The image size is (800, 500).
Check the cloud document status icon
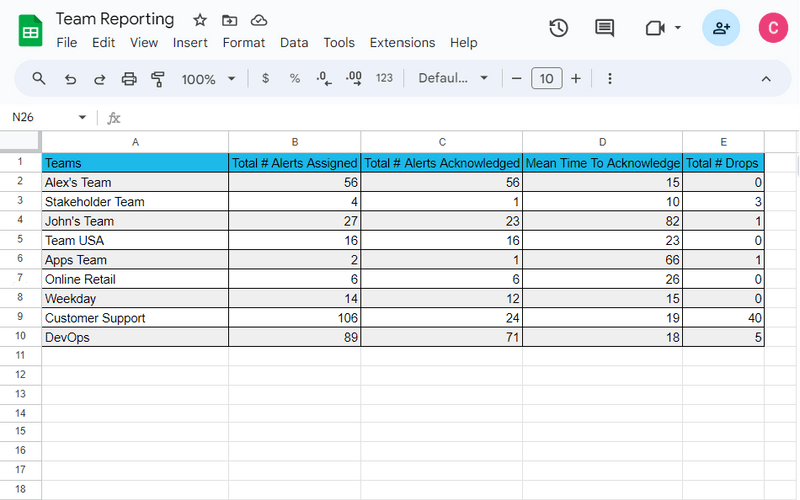tap(259, 20)
